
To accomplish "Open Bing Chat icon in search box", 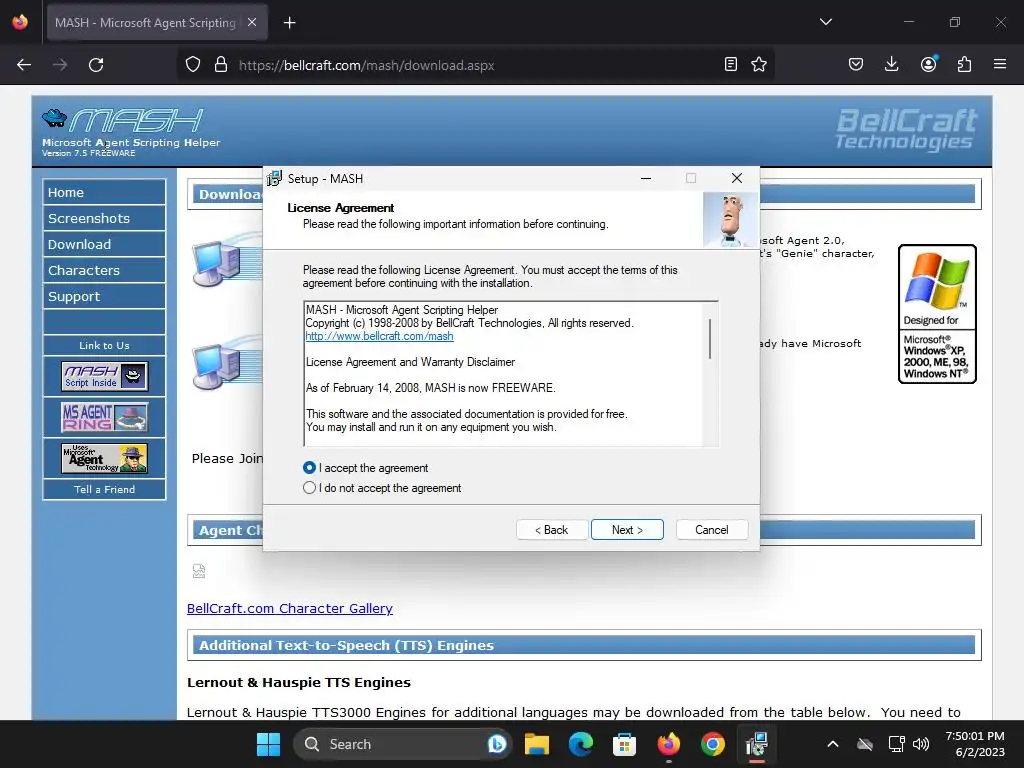I will [496, 744].
